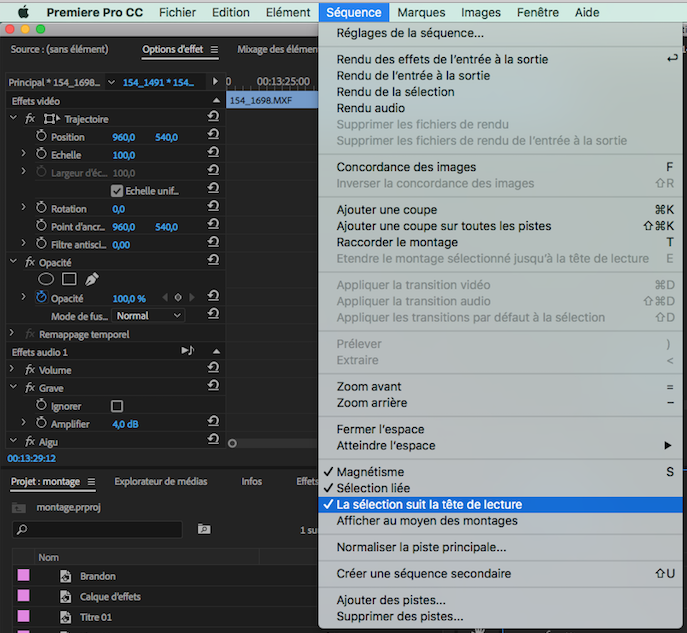This screenshot has width=687, height=633.
Task: Open the Projet montage panel menu
Action: click(91, 482)
